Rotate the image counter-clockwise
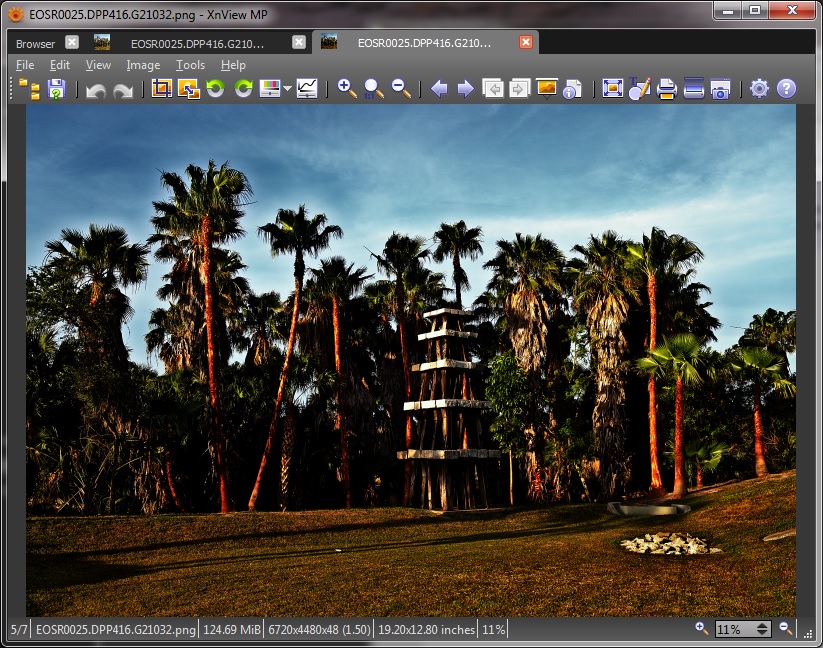The width and height of the screenshot is (823, 648). pyautogui.click(x=215, y=89)
